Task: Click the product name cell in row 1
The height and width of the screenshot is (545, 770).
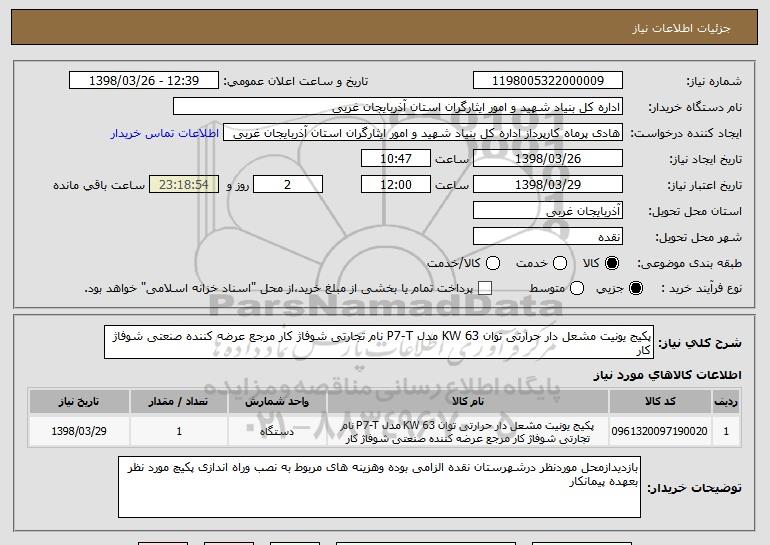Action: coord(468,431)
